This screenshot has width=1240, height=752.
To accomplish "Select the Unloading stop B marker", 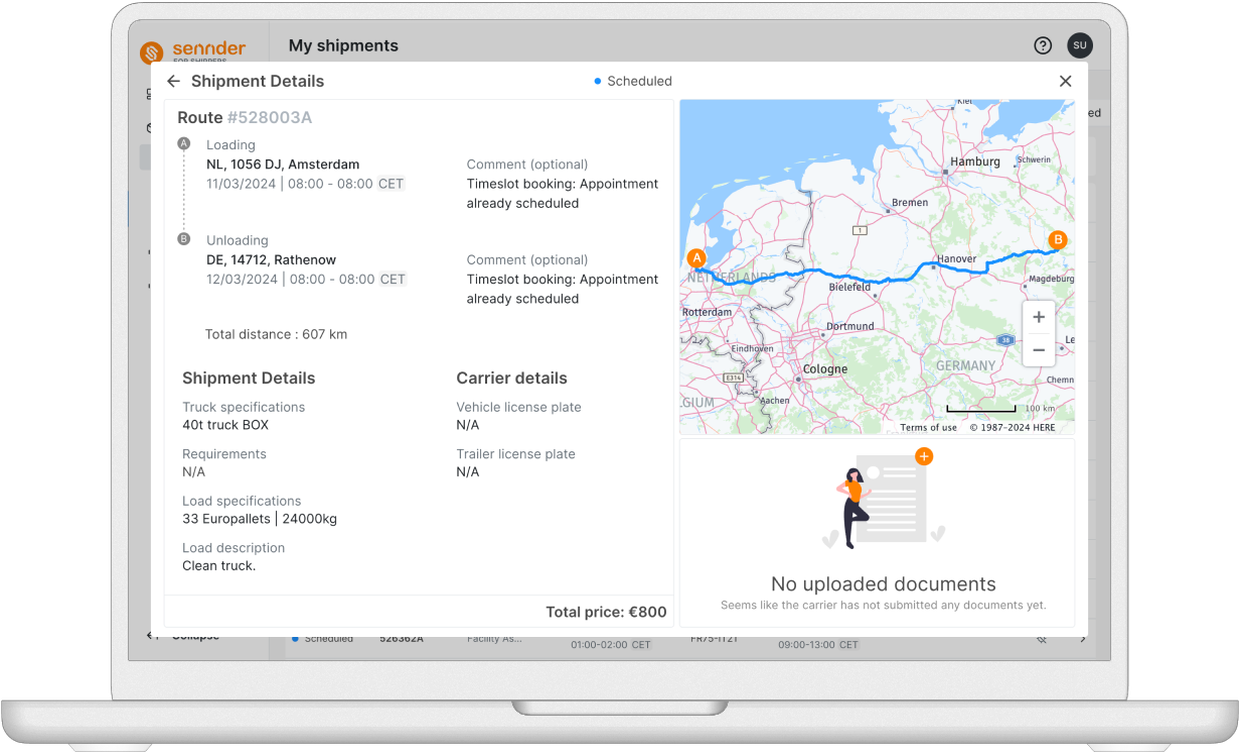I will 184,239.
